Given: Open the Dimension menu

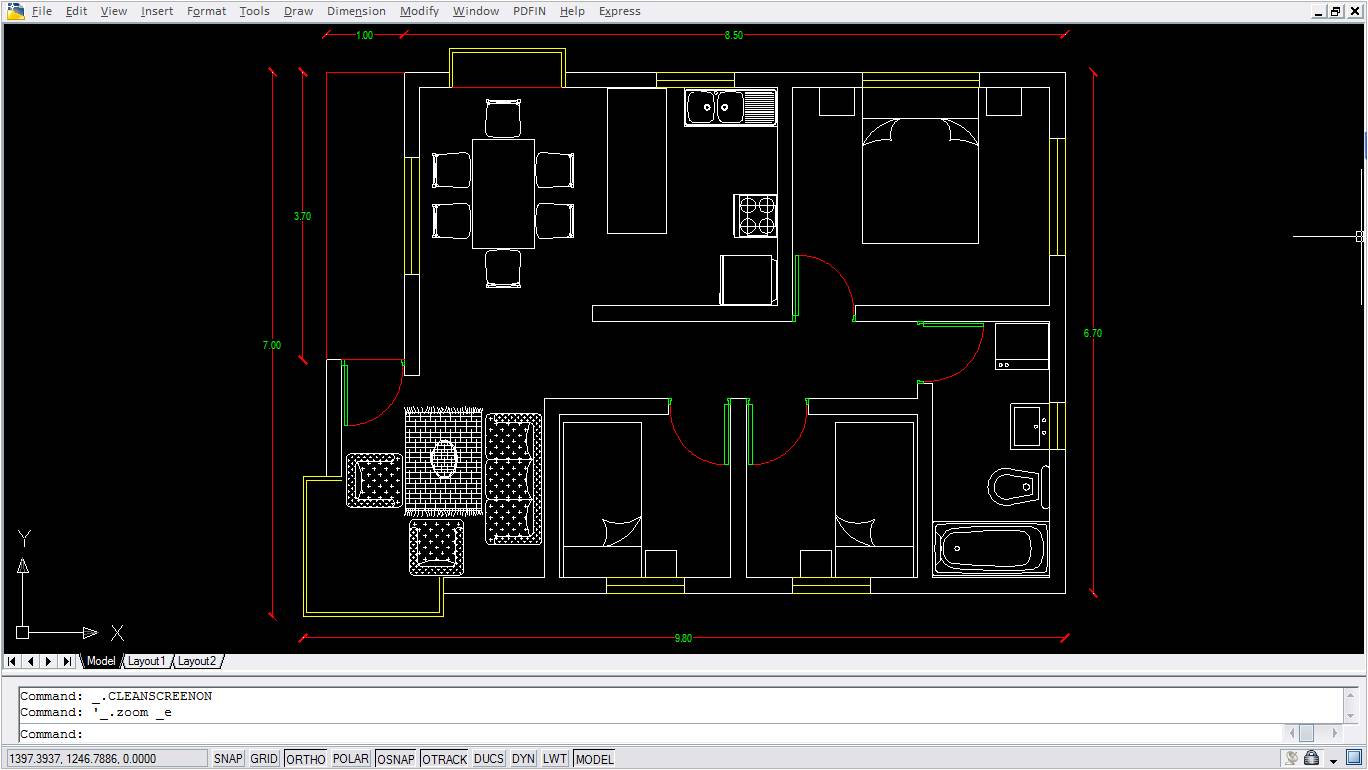Looking at the screenshot, I should pyautogui.click(x=356, y=11).
